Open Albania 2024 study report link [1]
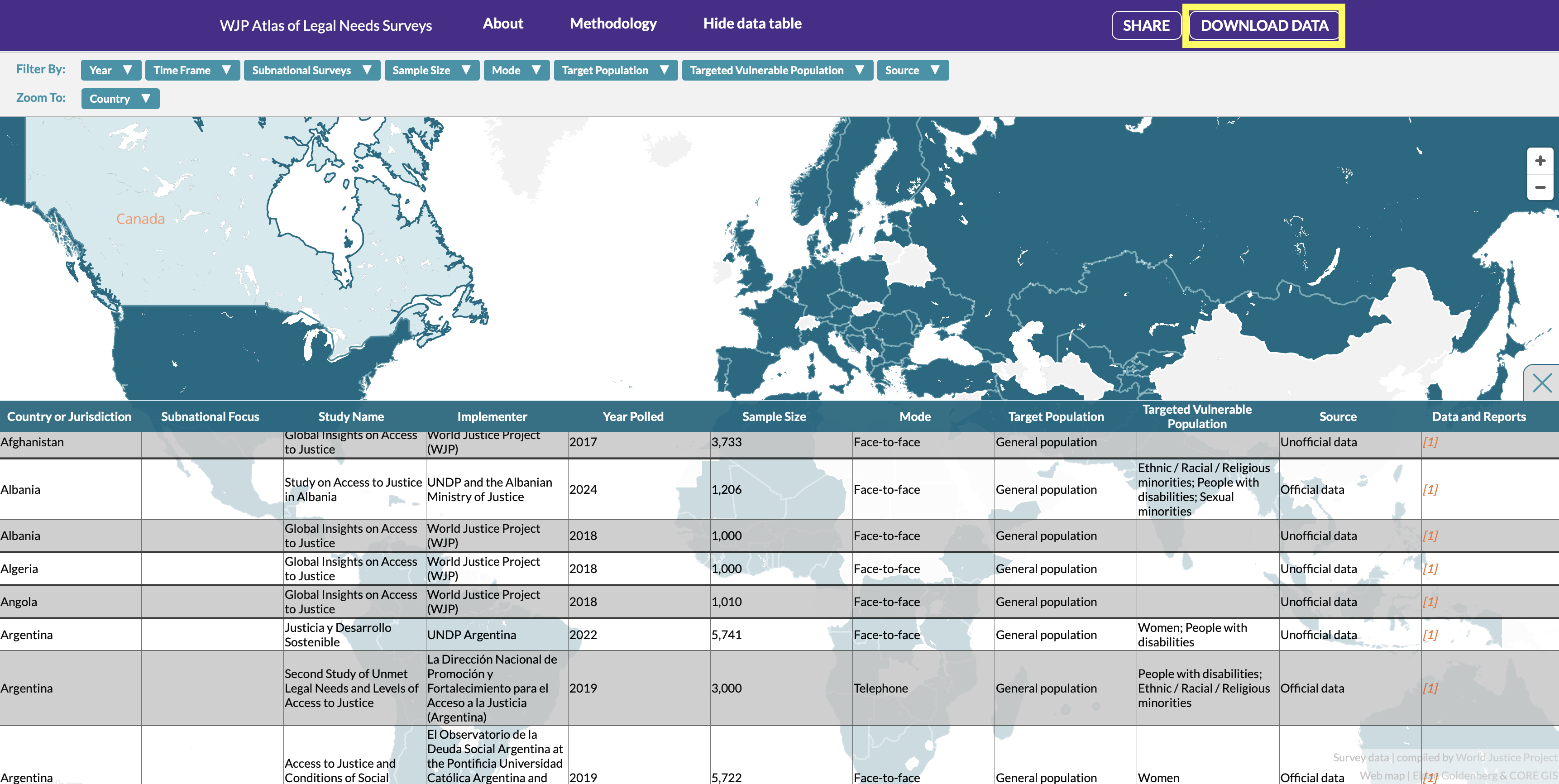 1430,489
